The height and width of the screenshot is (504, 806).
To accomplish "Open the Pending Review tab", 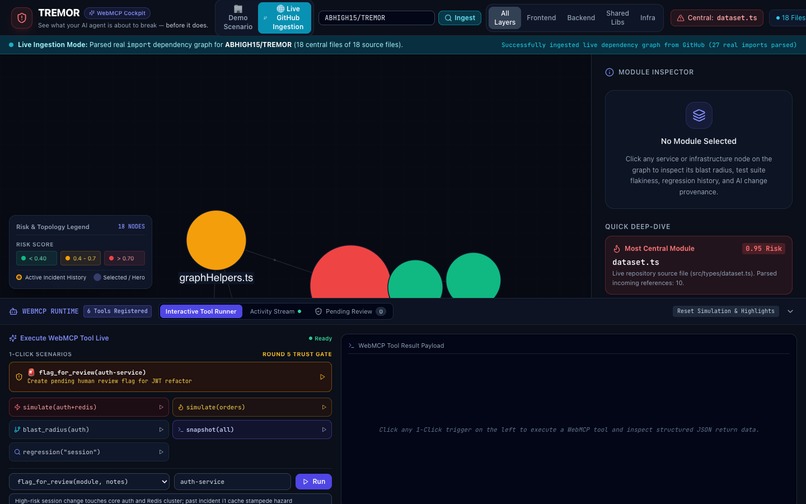I will click(350, 311).
